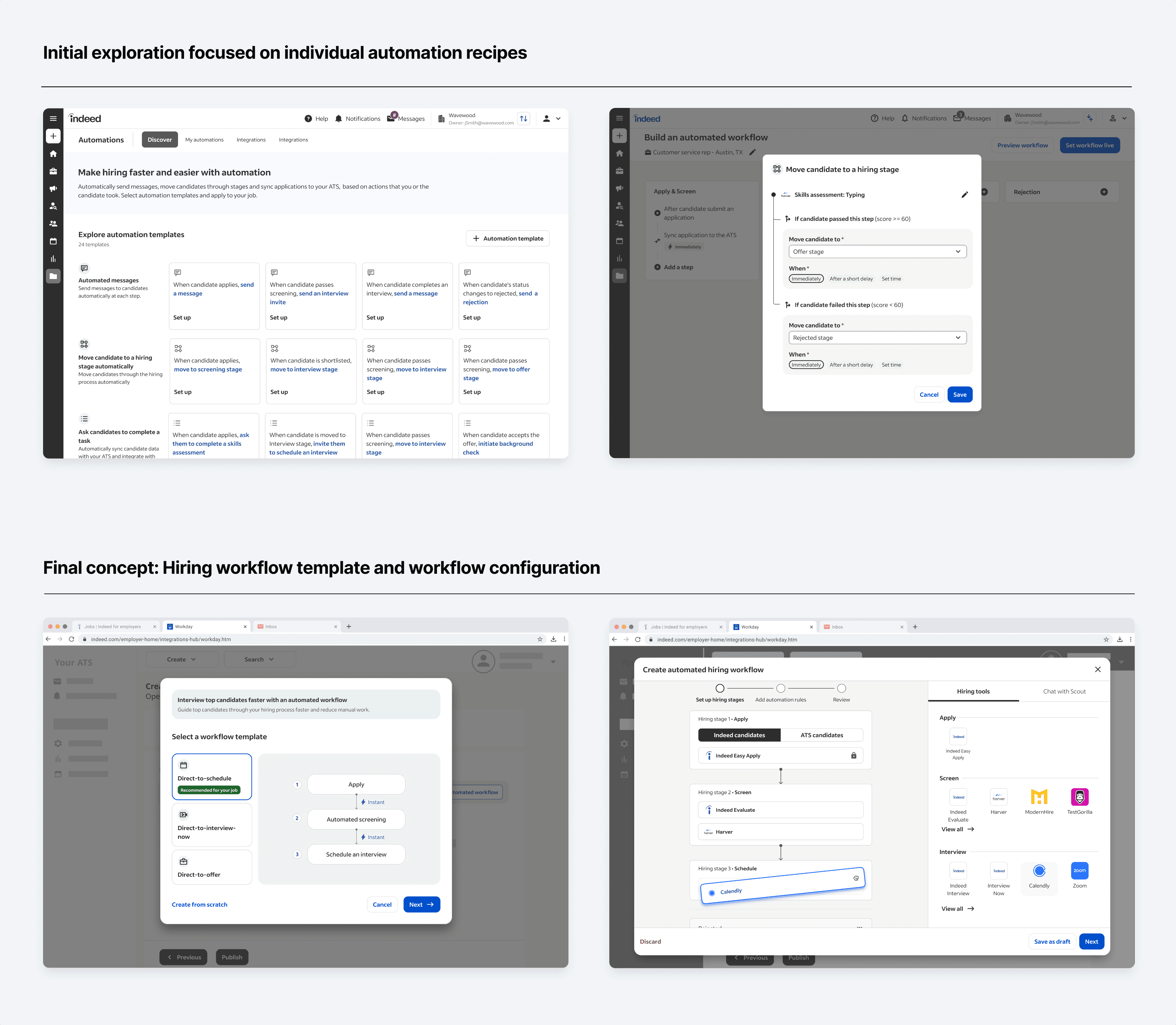Select the TestGorilla screening tool icon
1176x1025 pixels.
pos(1079,797)
